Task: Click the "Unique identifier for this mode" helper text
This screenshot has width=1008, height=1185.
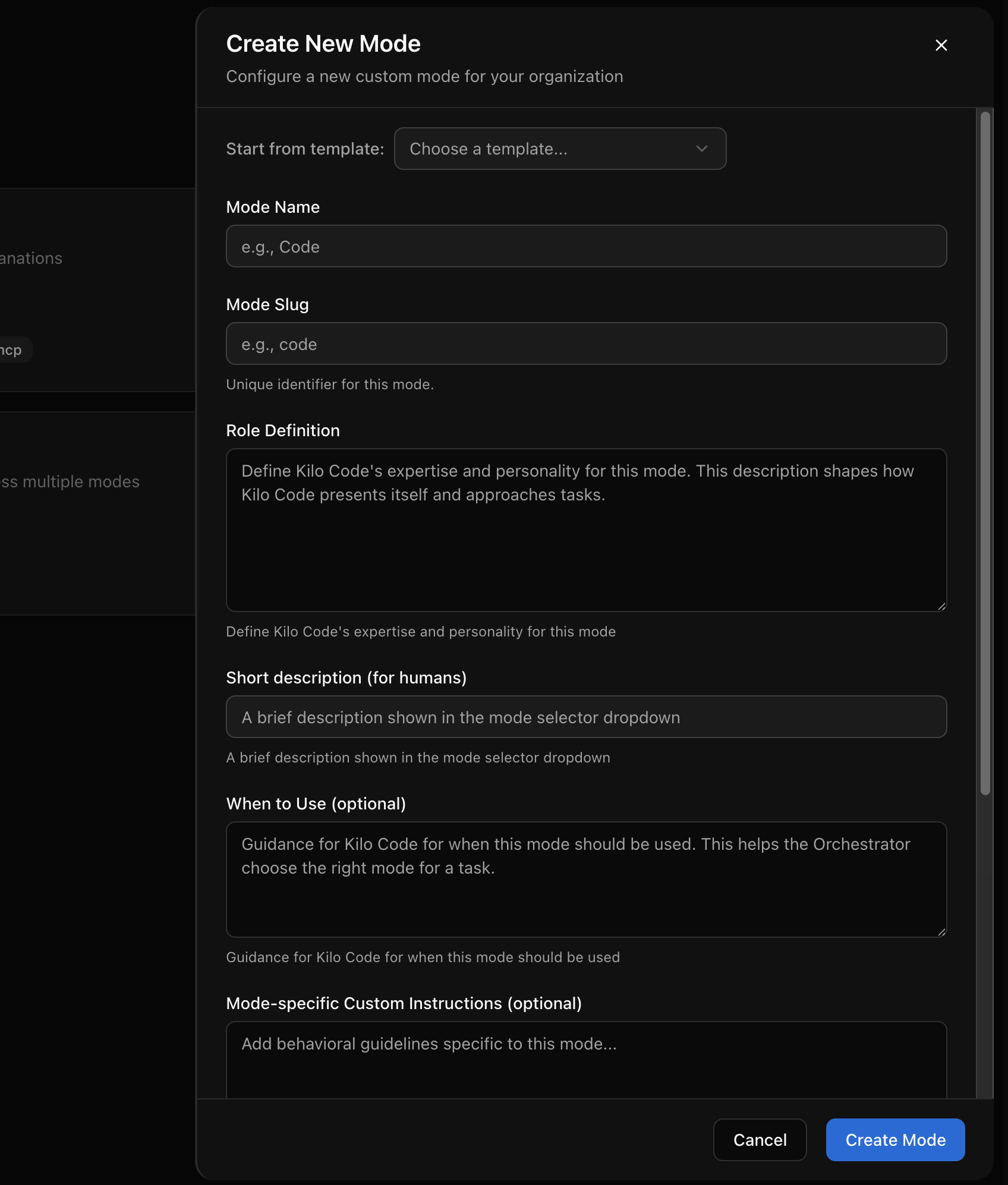Action: [x=330, y=384]
